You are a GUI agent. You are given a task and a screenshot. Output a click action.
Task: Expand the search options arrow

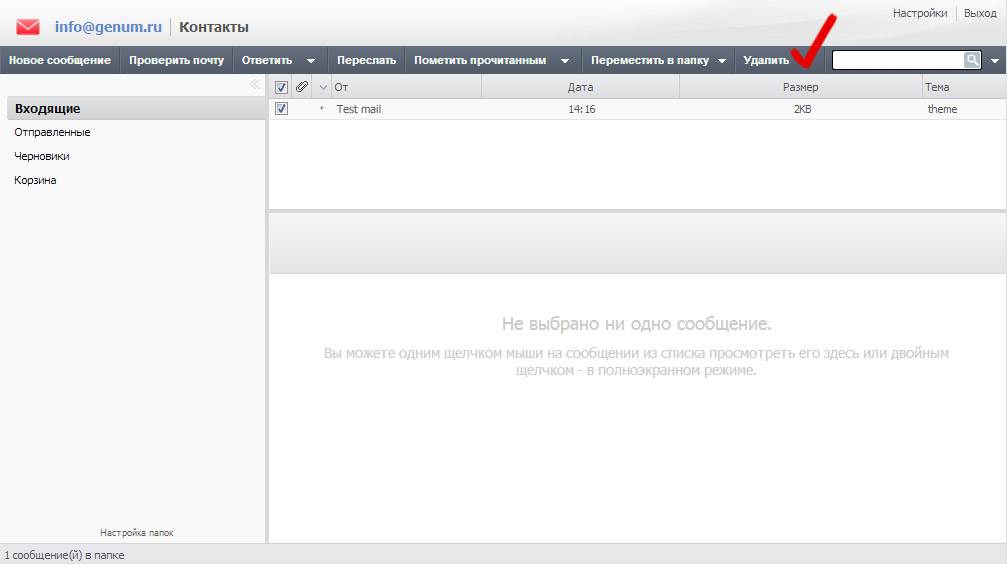(995, 61)
